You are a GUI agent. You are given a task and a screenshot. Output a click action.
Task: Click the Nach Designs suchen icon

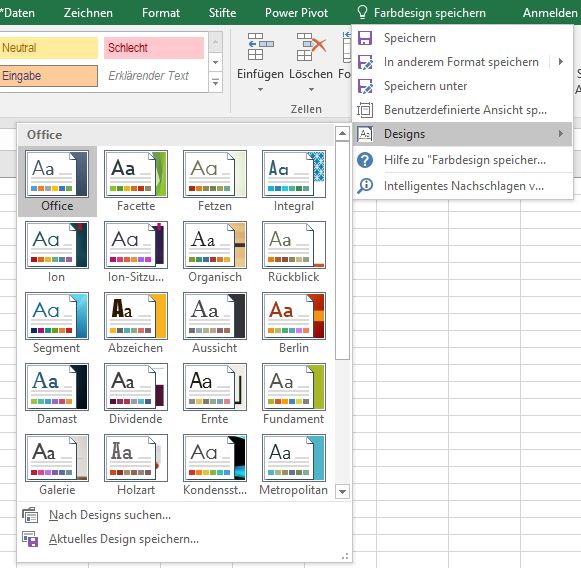tap(30, 515)
